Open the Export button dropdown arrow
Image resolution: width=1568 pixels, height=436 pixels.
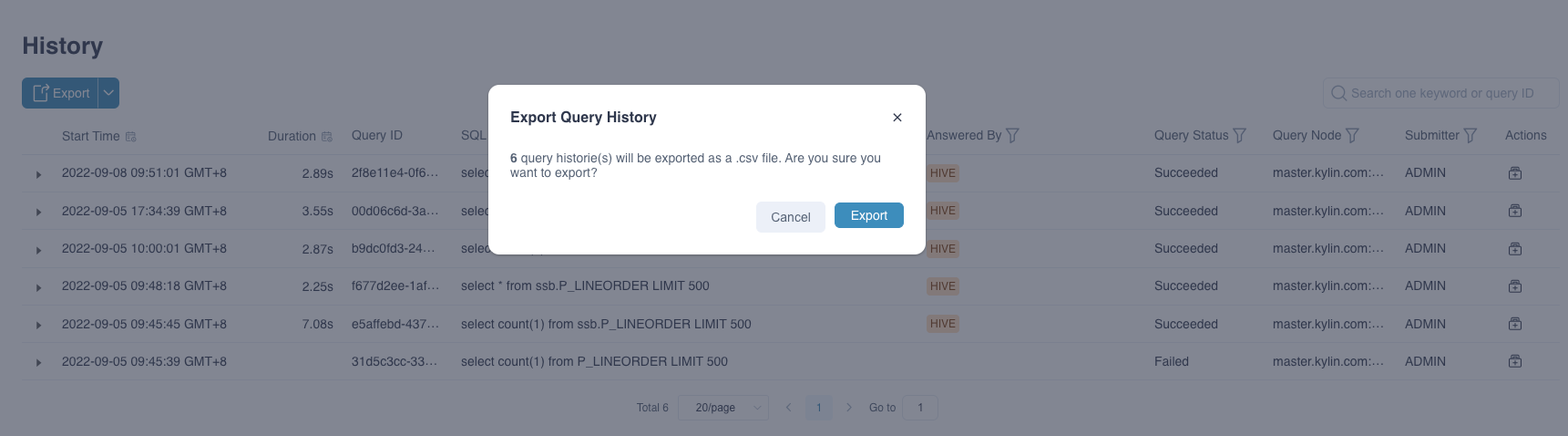tap(108, 93)
